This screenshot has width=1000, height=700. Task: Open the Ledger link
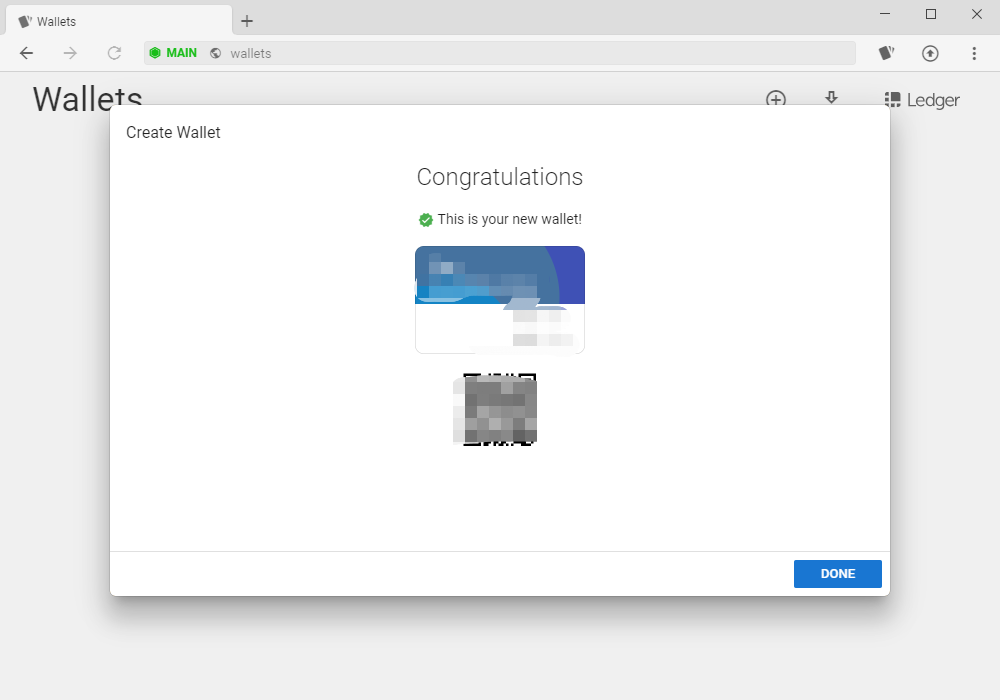pos(922,100)
